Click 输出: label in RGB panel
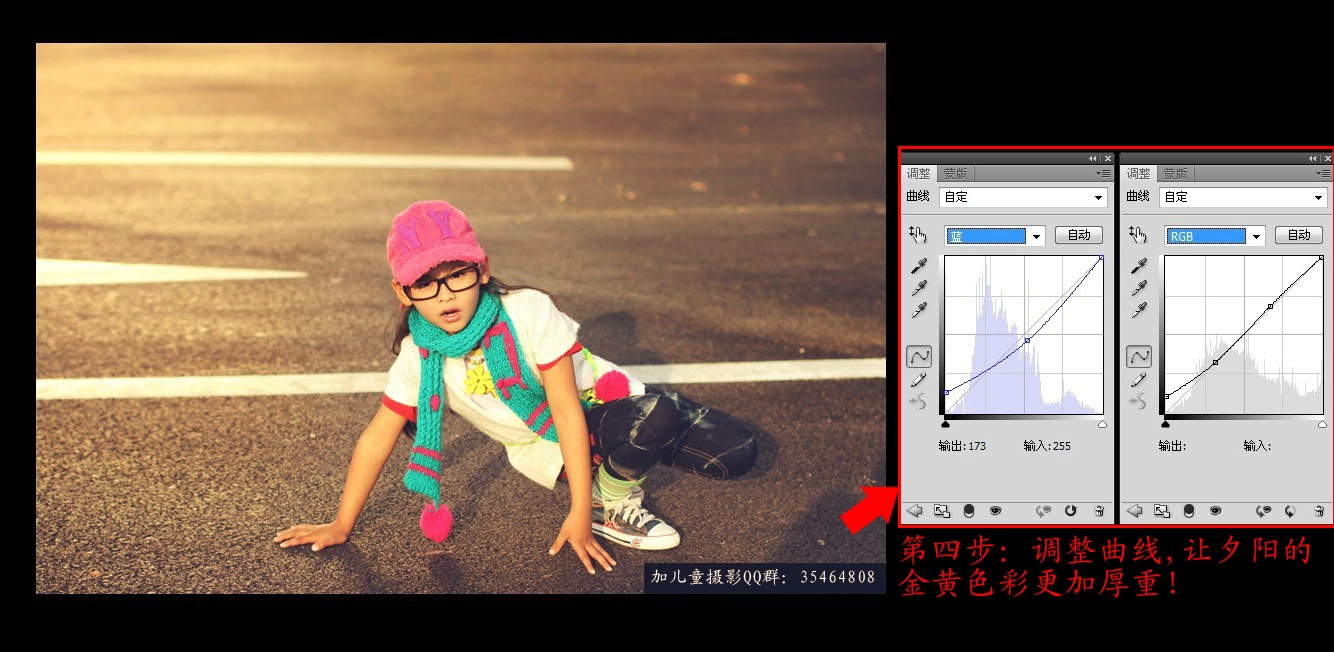Image resolution: width=1334 pixels, height=652 pixels. coord(1172,446)
